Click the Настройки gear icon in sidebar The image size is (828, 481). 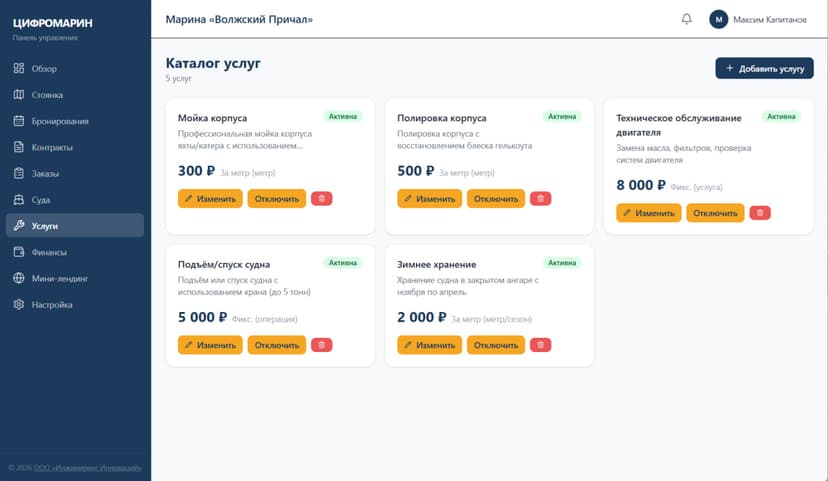click(x=19, y=304)
